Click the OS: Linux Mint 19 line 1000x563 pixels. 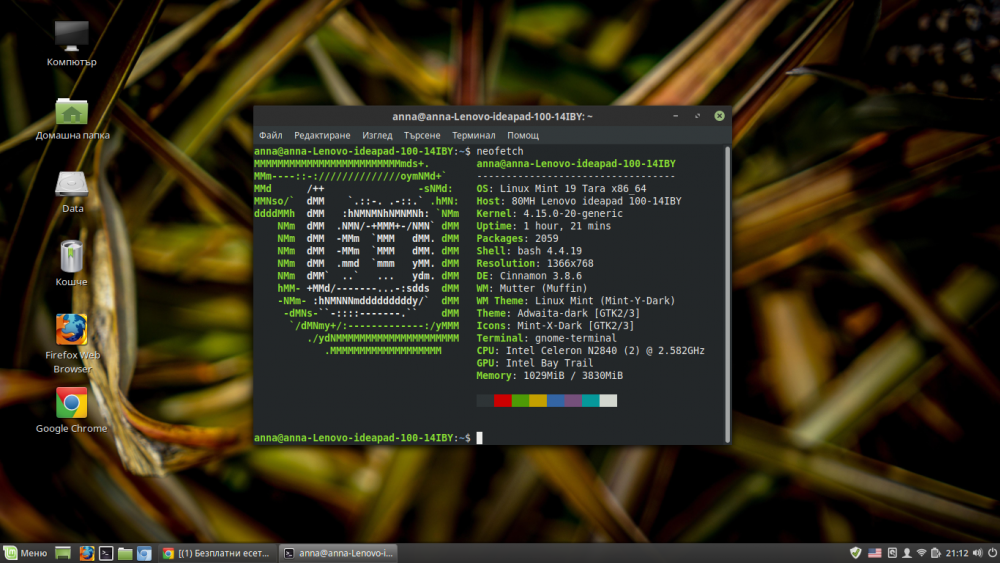click(x=561, y=189)
